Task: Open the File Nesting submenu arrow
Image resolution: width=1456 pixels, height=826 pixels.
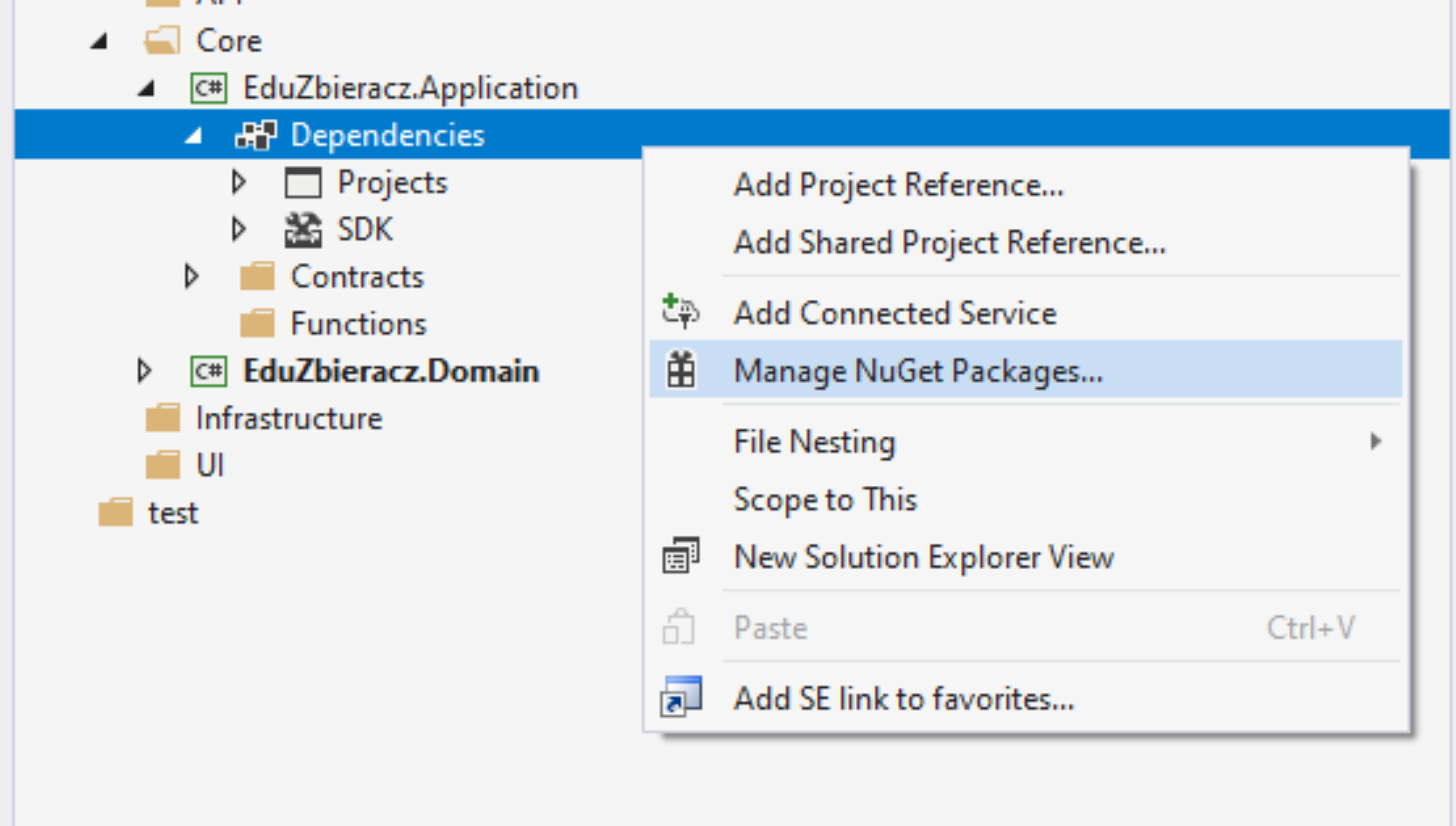Action: 1376,441
